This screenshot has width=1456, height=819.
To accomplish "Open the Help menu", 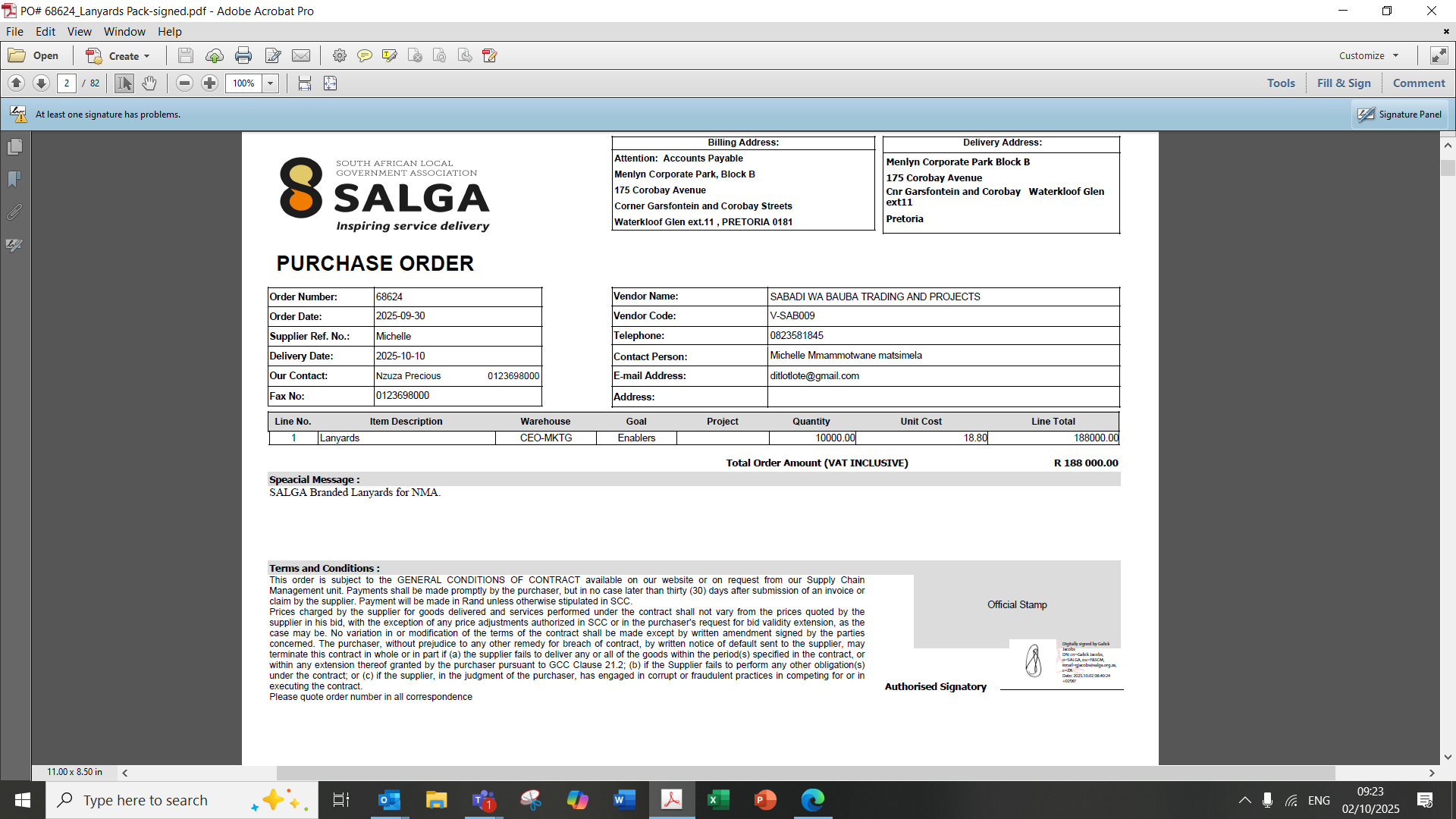I will [x=170, y=32].
